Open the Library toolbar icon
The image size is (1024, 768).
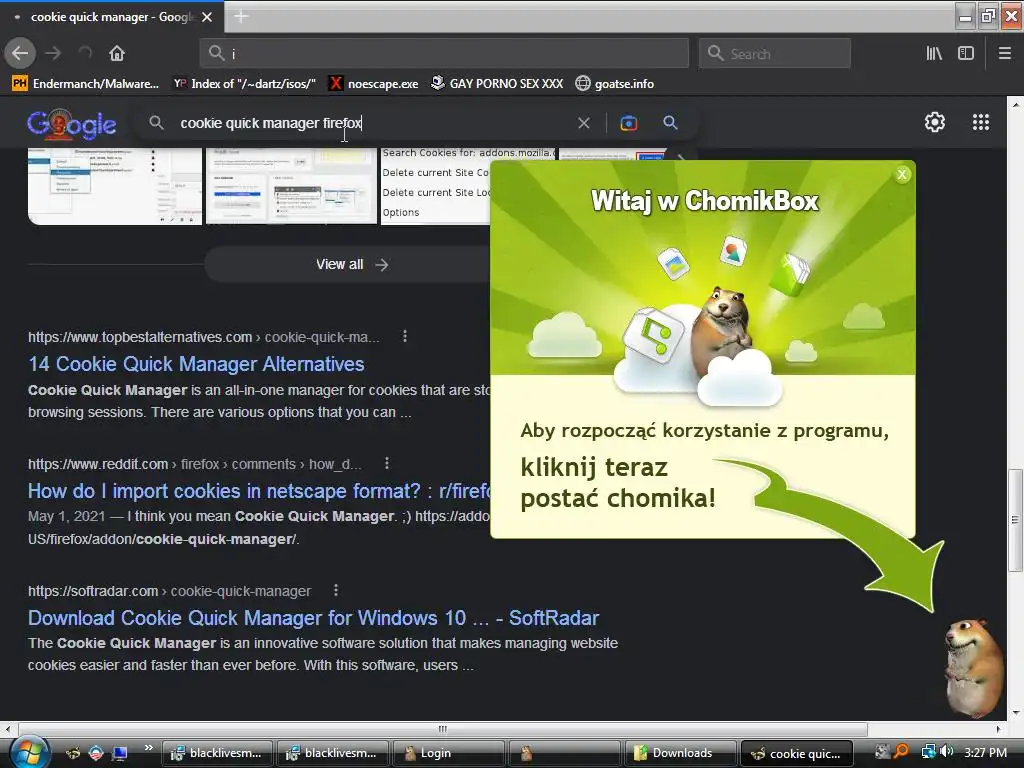[x=934, y=53]
